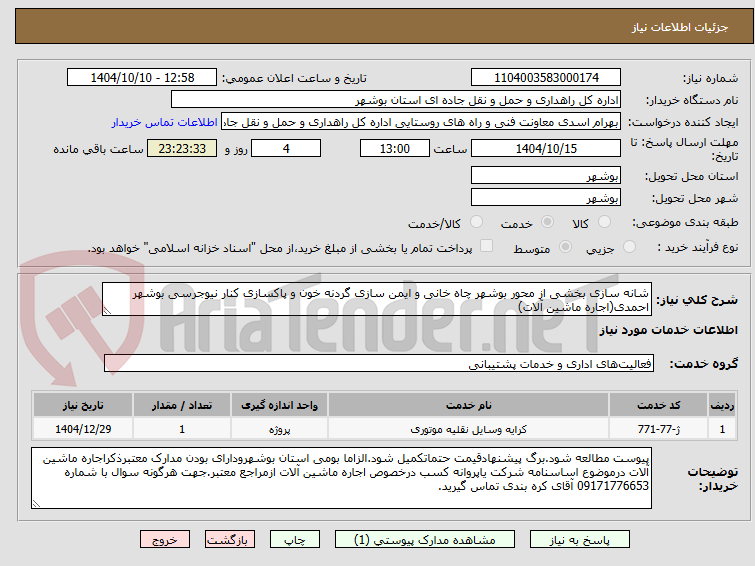755x566 pixels.
Task: Click the شماره نیاز number field
Action: [x=546, y=78]
